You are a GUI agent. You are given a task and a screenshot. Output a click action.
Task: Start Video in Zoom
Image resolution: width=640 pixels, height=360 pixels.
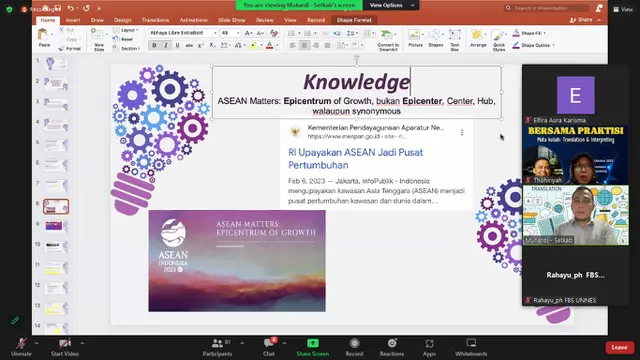tap(64, 347)
